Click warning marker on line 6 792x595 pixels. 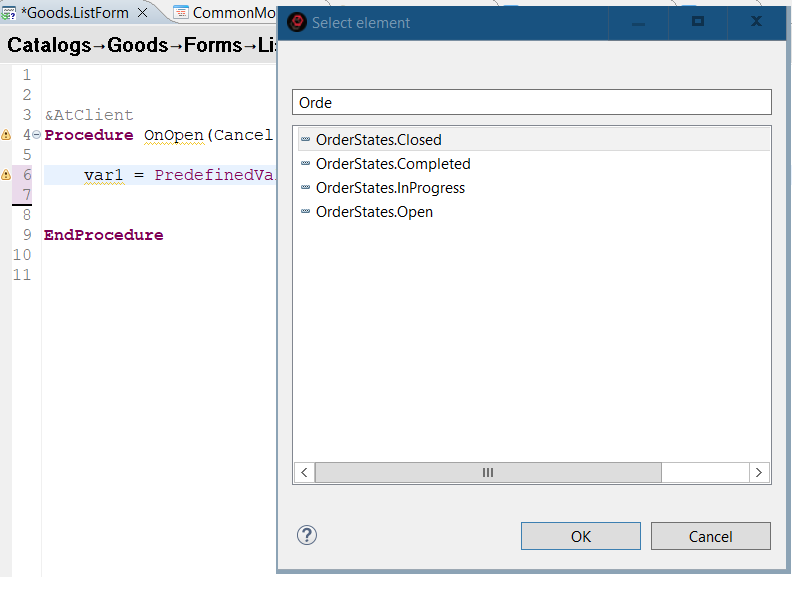(6, 175)
